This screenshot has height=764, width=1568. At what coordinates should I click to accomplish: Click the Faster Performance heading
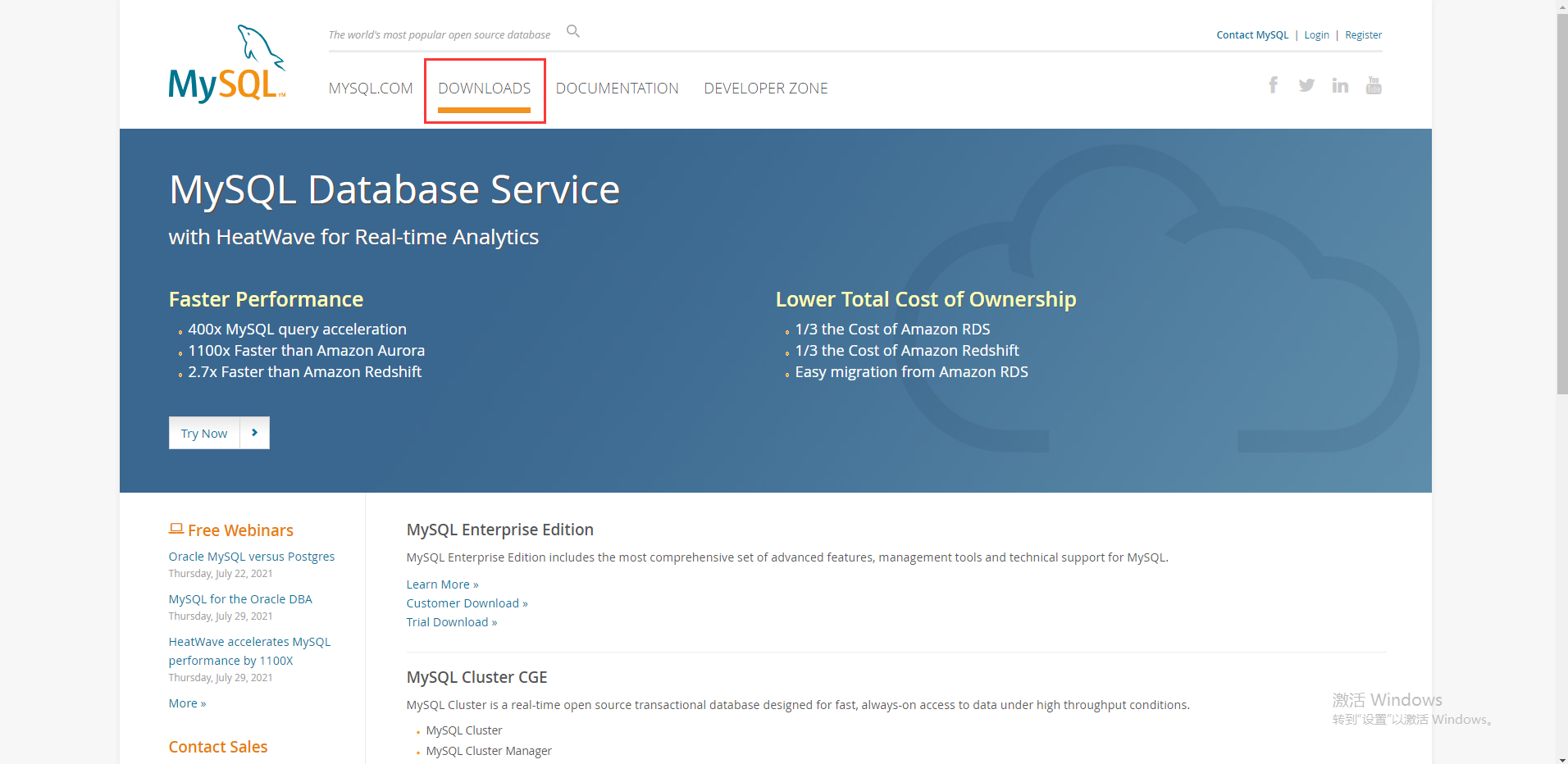click(266, 299)
